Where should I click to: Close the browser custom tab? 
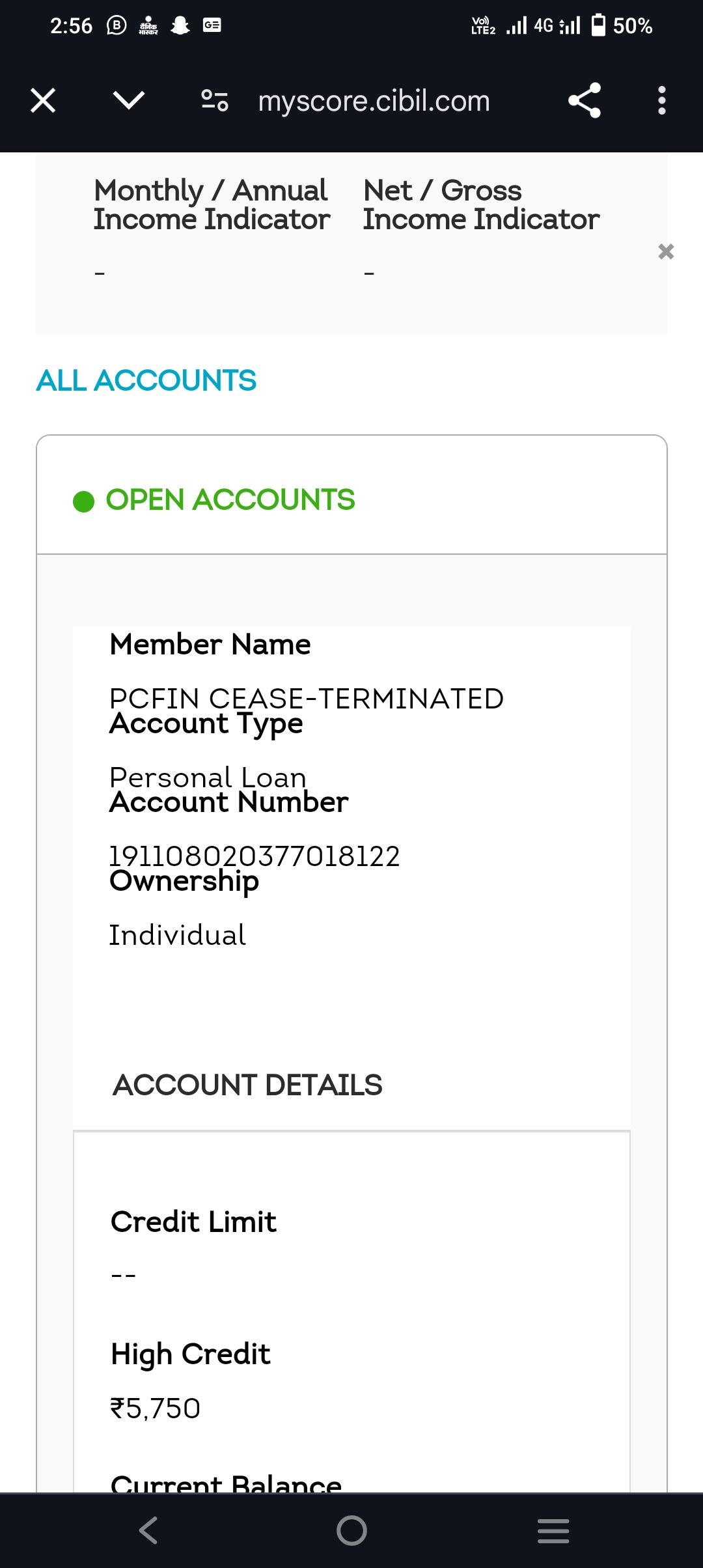click(43, 101)
